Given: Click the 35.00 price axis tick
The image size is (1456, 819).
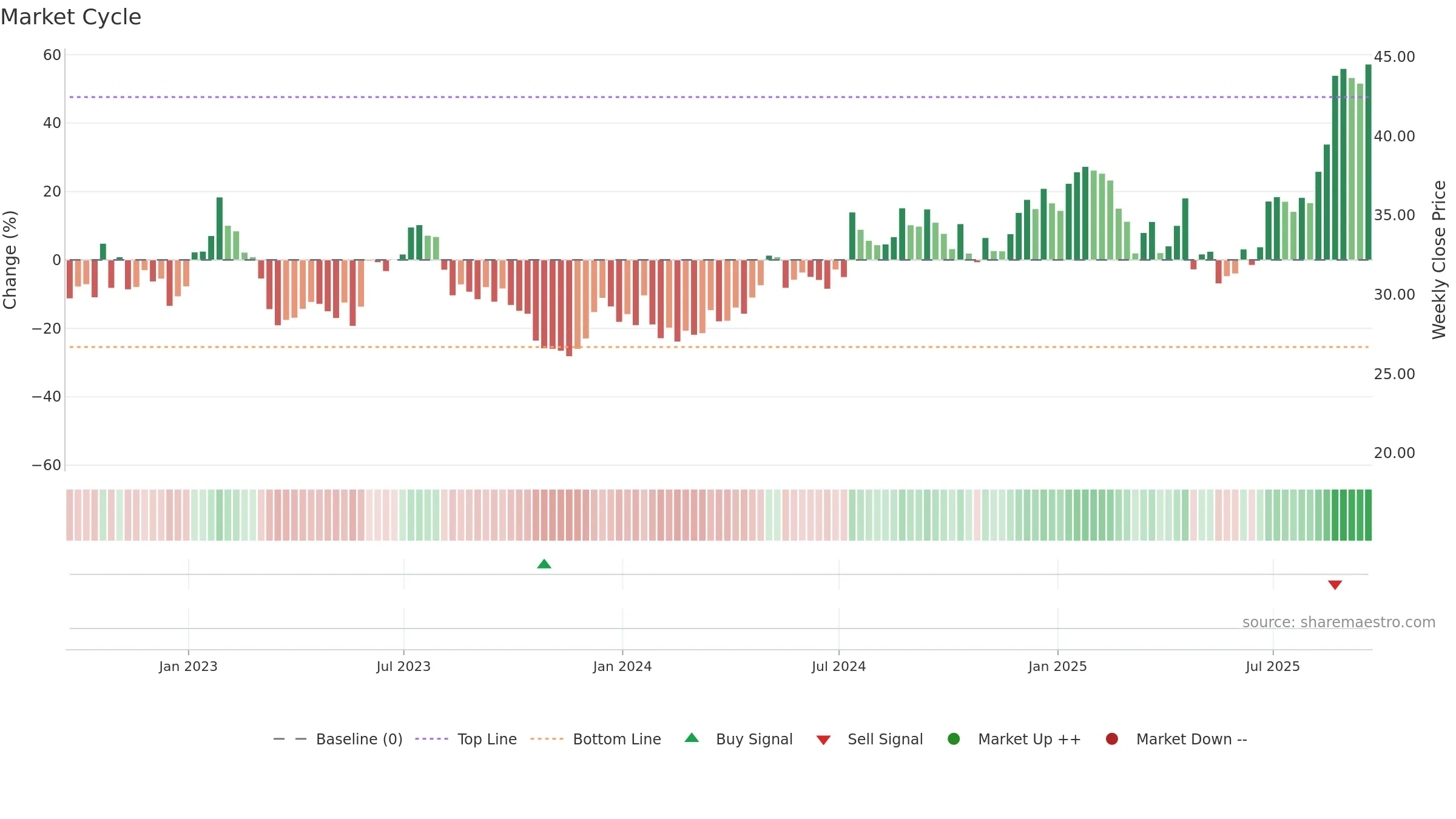Looking at the screenshot, I should pyautogui.click(x=1394, y=215).
